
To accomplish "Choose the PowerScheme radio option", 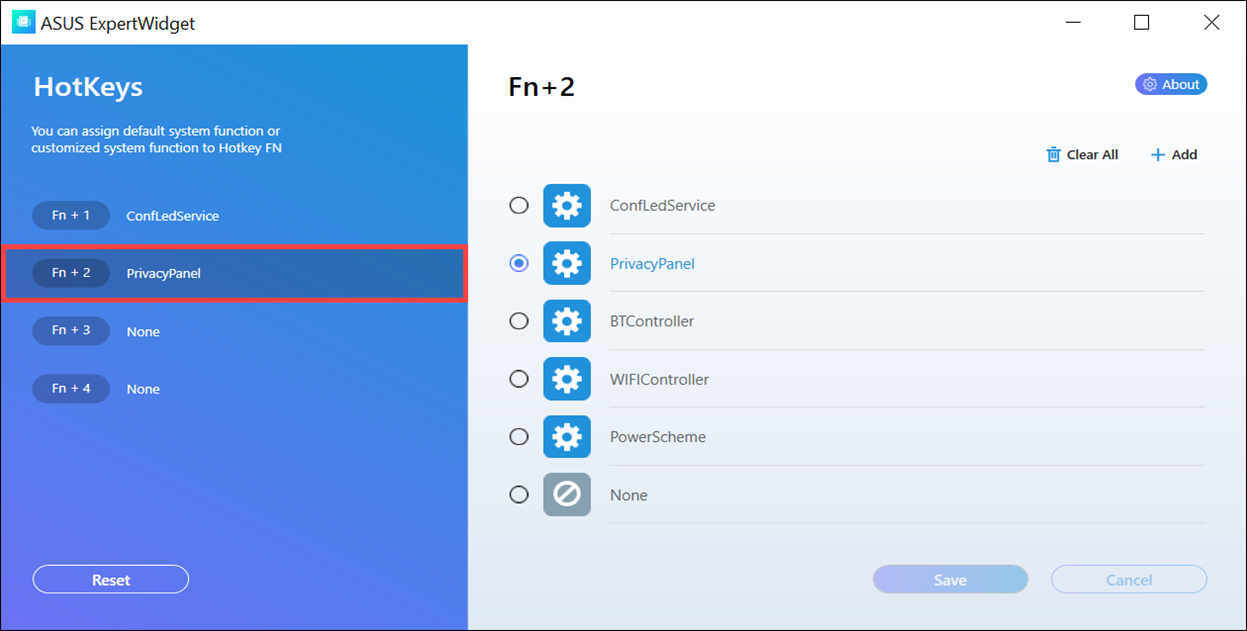I will (519, 436).
